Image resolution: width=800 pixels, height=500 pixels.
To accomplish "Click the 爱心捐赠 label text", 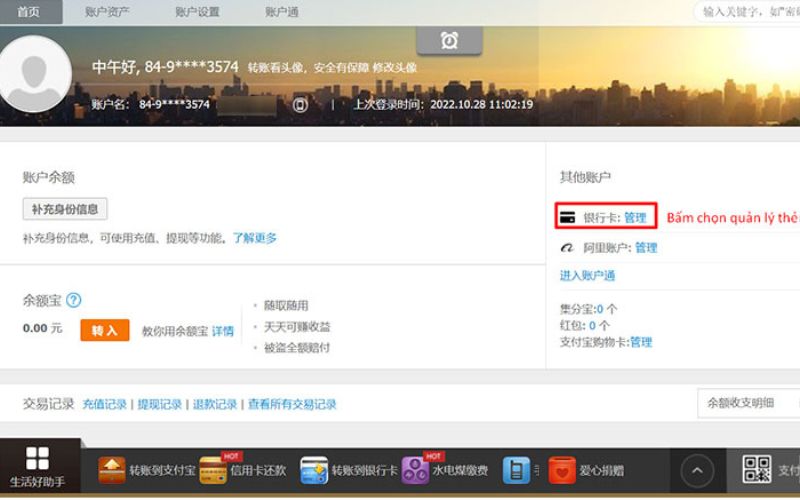I will coord(601,470).
